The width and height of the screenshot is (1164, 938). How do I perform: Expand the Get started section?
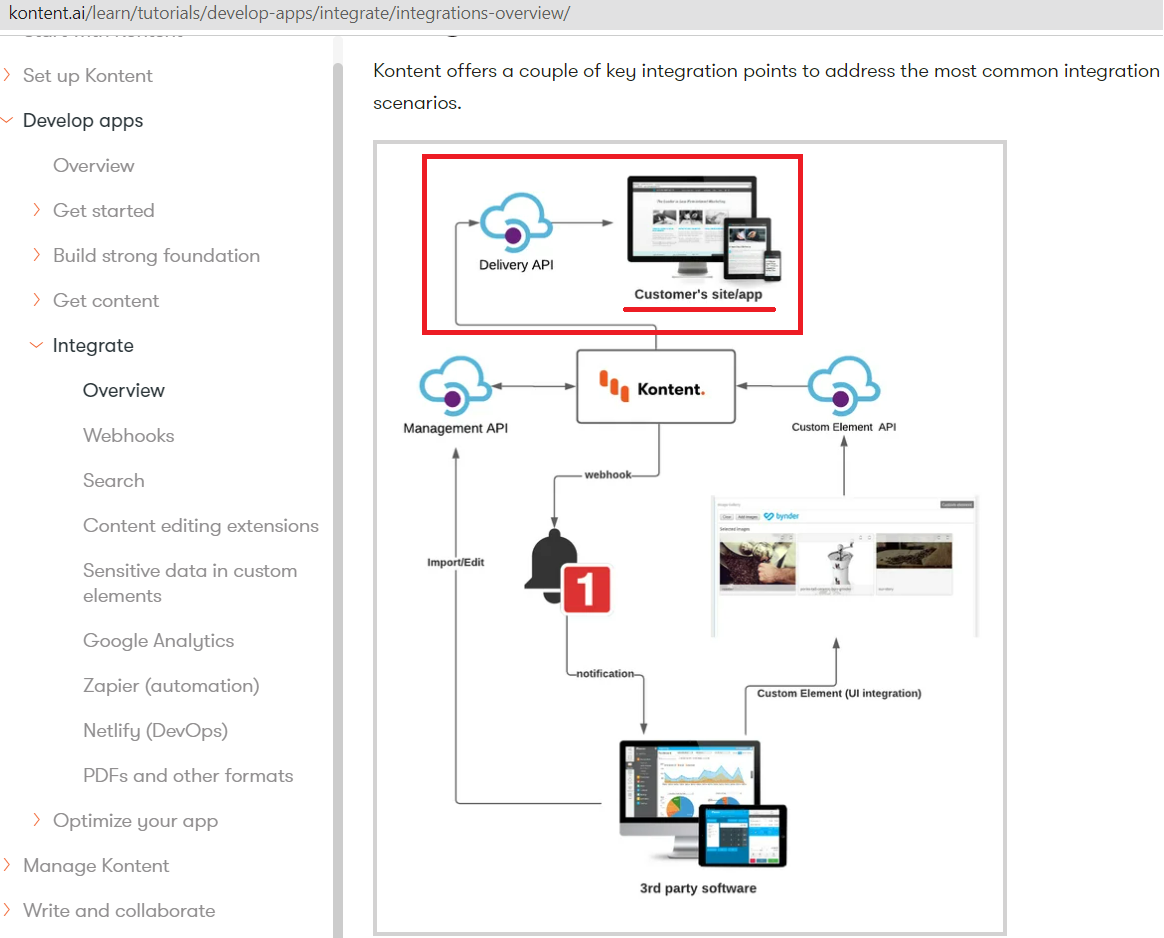point(103,210)
